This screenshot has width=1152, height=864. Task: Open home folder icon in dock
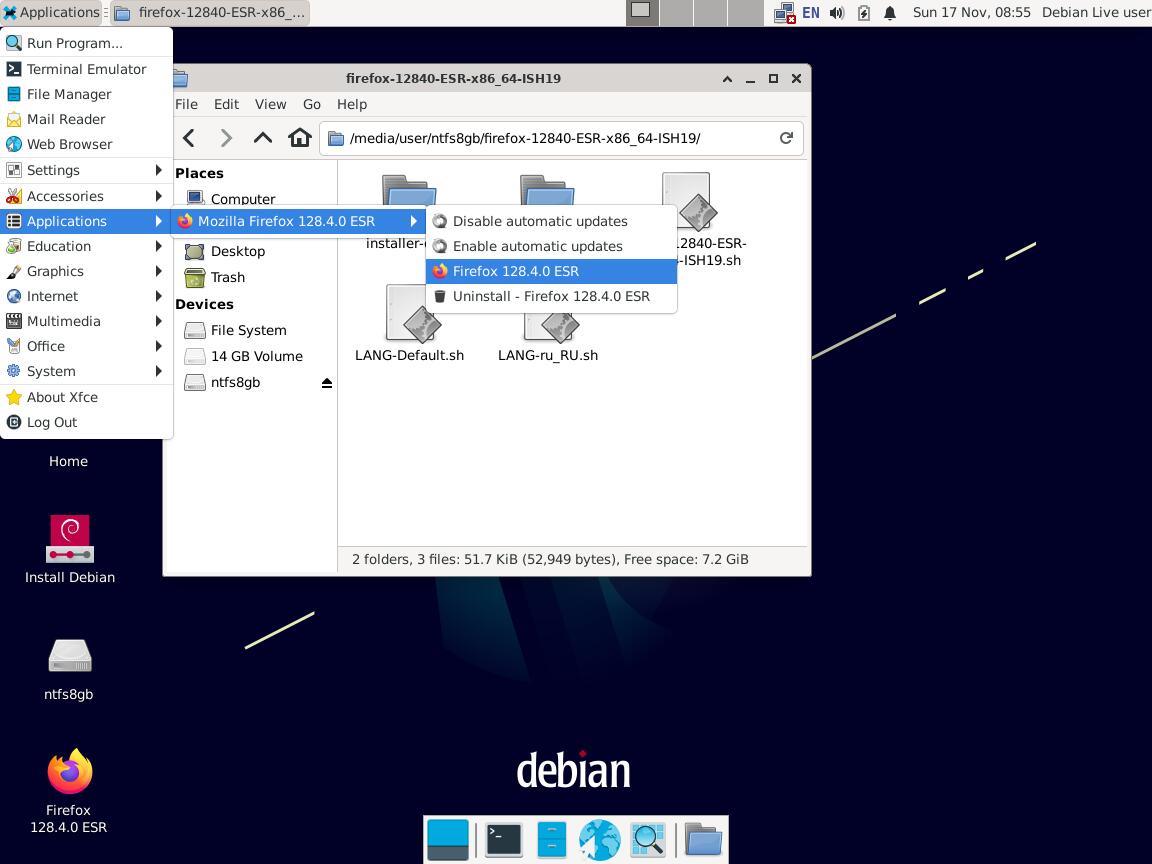[703, 839]
